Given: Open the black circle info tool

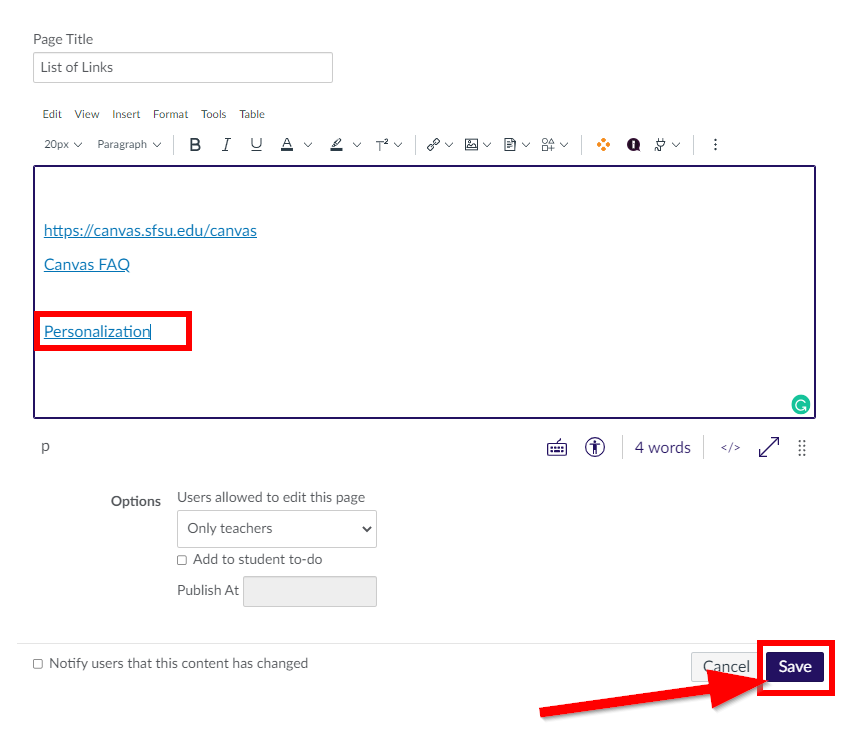Looking at the screenshot, I should coord(633,145).
